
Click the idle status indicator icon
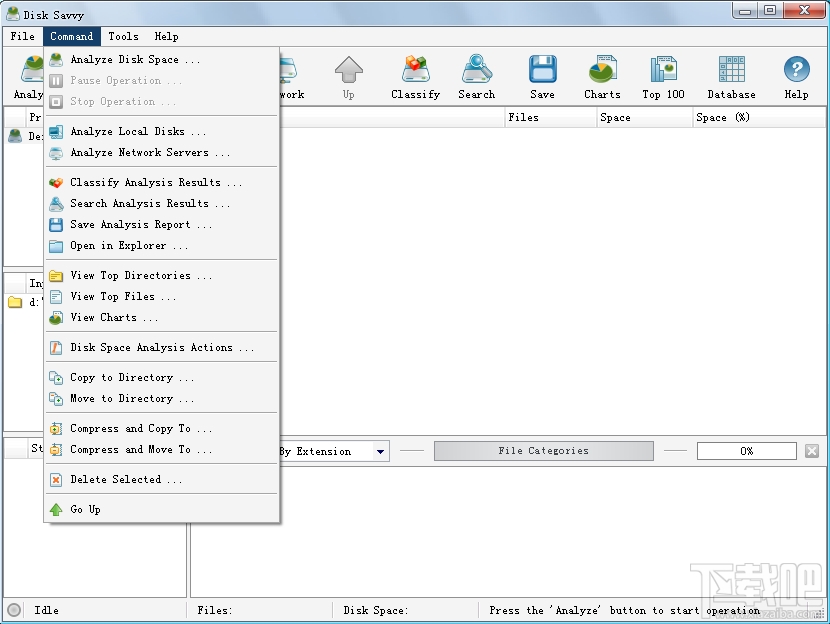[x=14, y=610]
